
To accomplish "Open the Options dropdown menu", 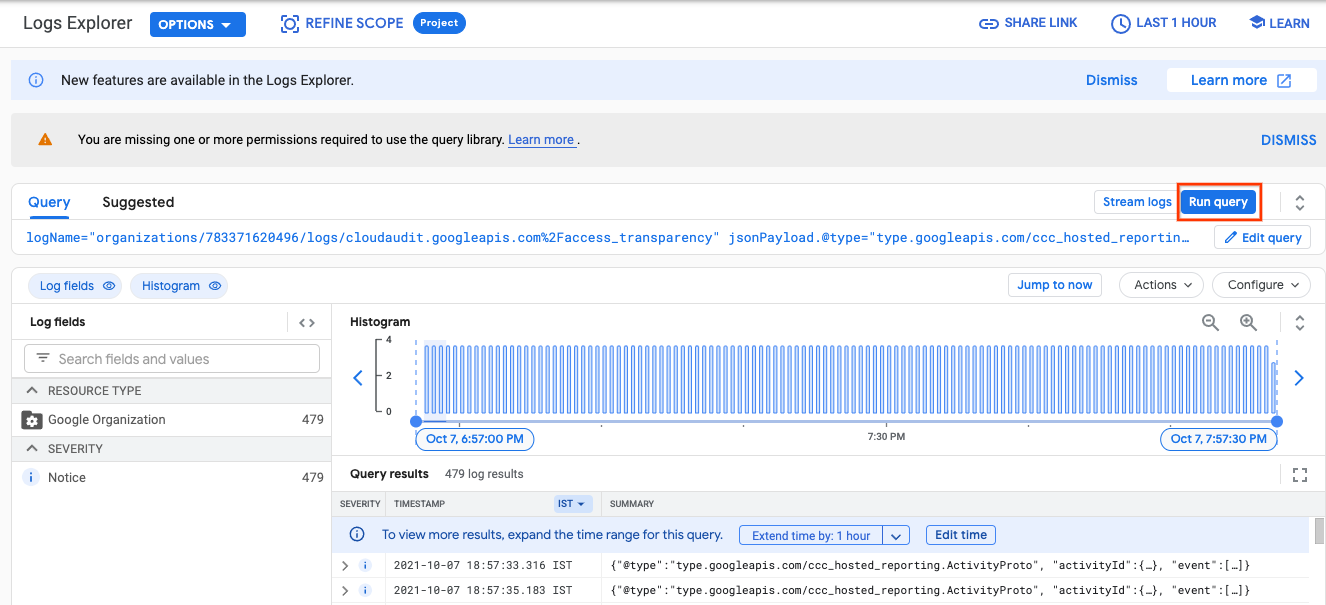I will [x=197, y=24].
